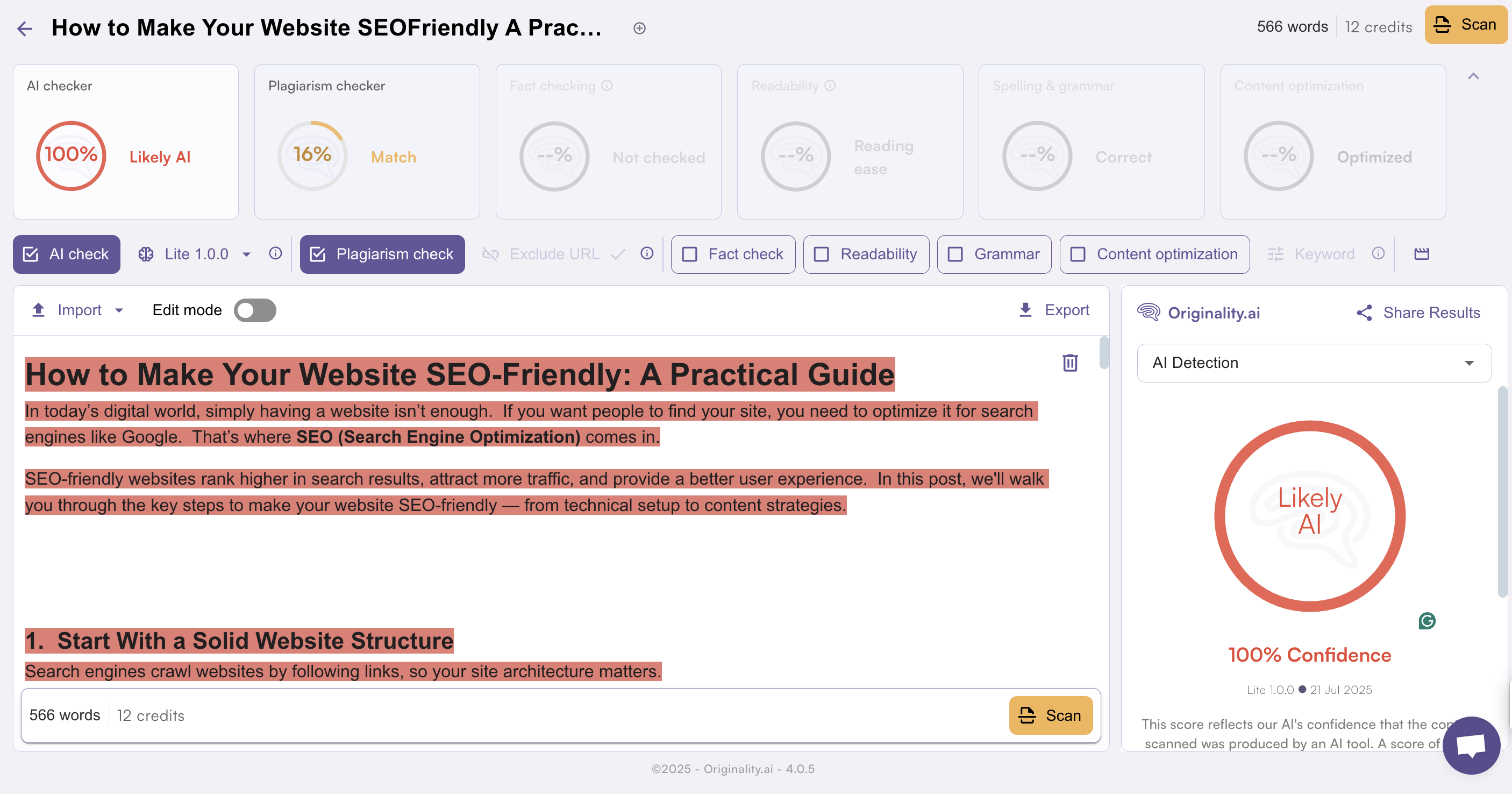1512x794 pixels.
Task: Open the AI checker score card
Action: (126, 141)
